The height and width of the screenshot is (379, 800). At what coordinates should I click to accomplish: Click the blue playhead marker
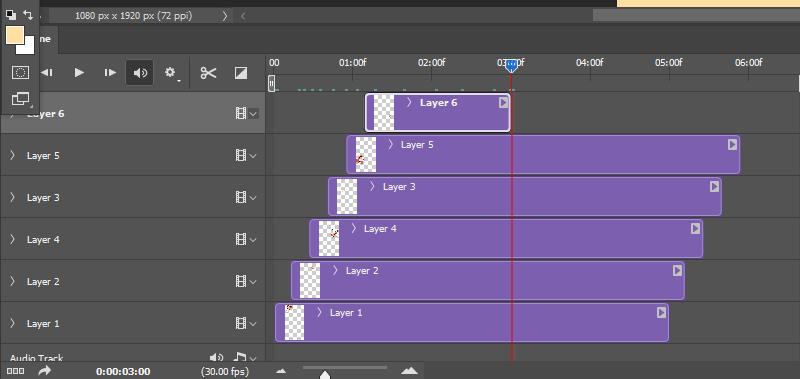511,65
